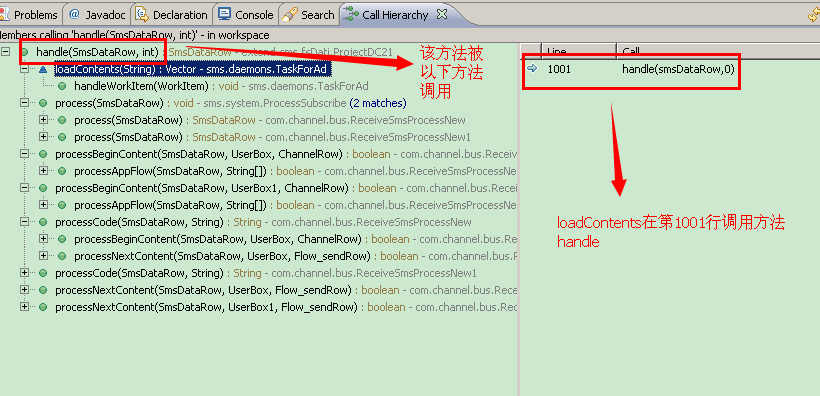This screenshot has height=396, width=820.
Task: Select process(SmsDataRow) row for ReceiveSmsProcessNew1
Action: (272, 137)
